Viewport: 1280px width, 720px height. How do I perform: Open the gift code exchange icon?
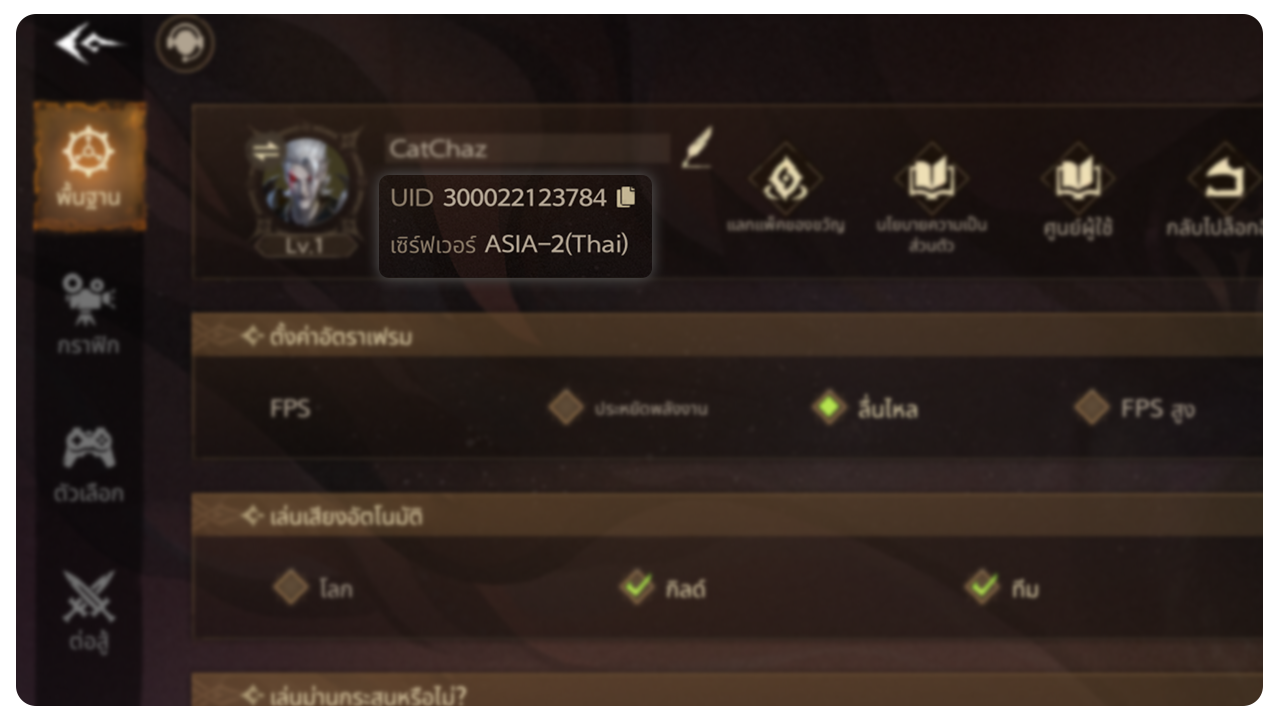pos(786,181)
